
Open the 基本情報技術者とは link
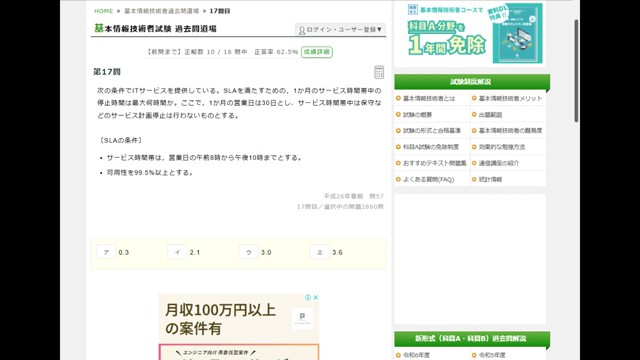tap(429, 98)
